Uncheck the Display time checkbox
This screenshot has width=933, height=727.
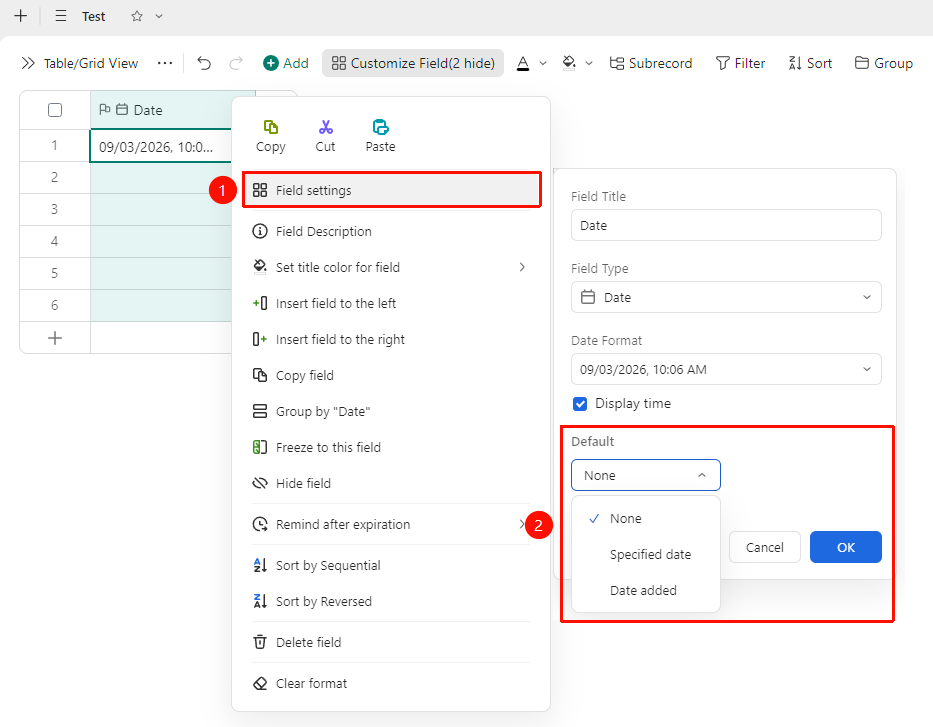[580, 404]
